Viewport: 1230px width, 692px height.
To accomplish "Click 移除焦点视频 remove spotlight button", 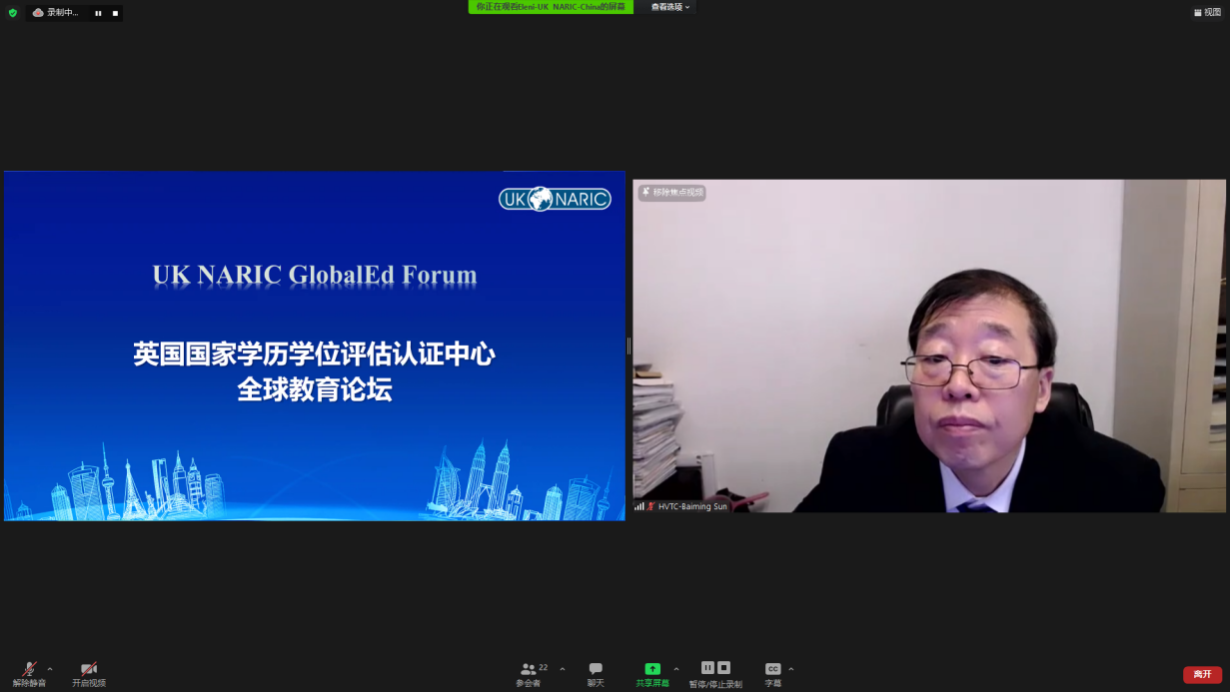I will tap(672, 192).
